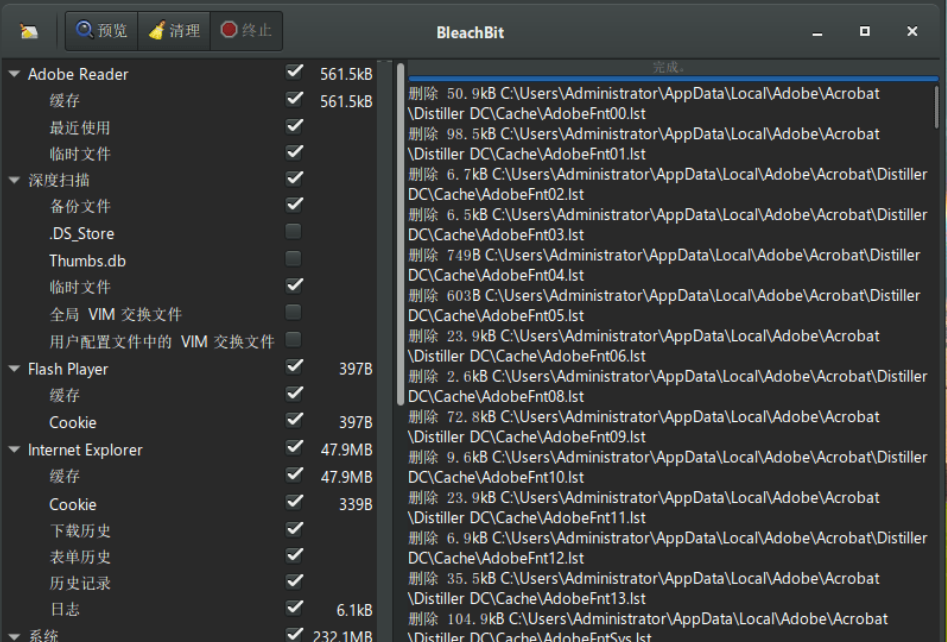Image resolution: width=947 pixels, height=642 pixels.
Task: Collapse the Internet Explorer tree group
Action: (14, 449)
